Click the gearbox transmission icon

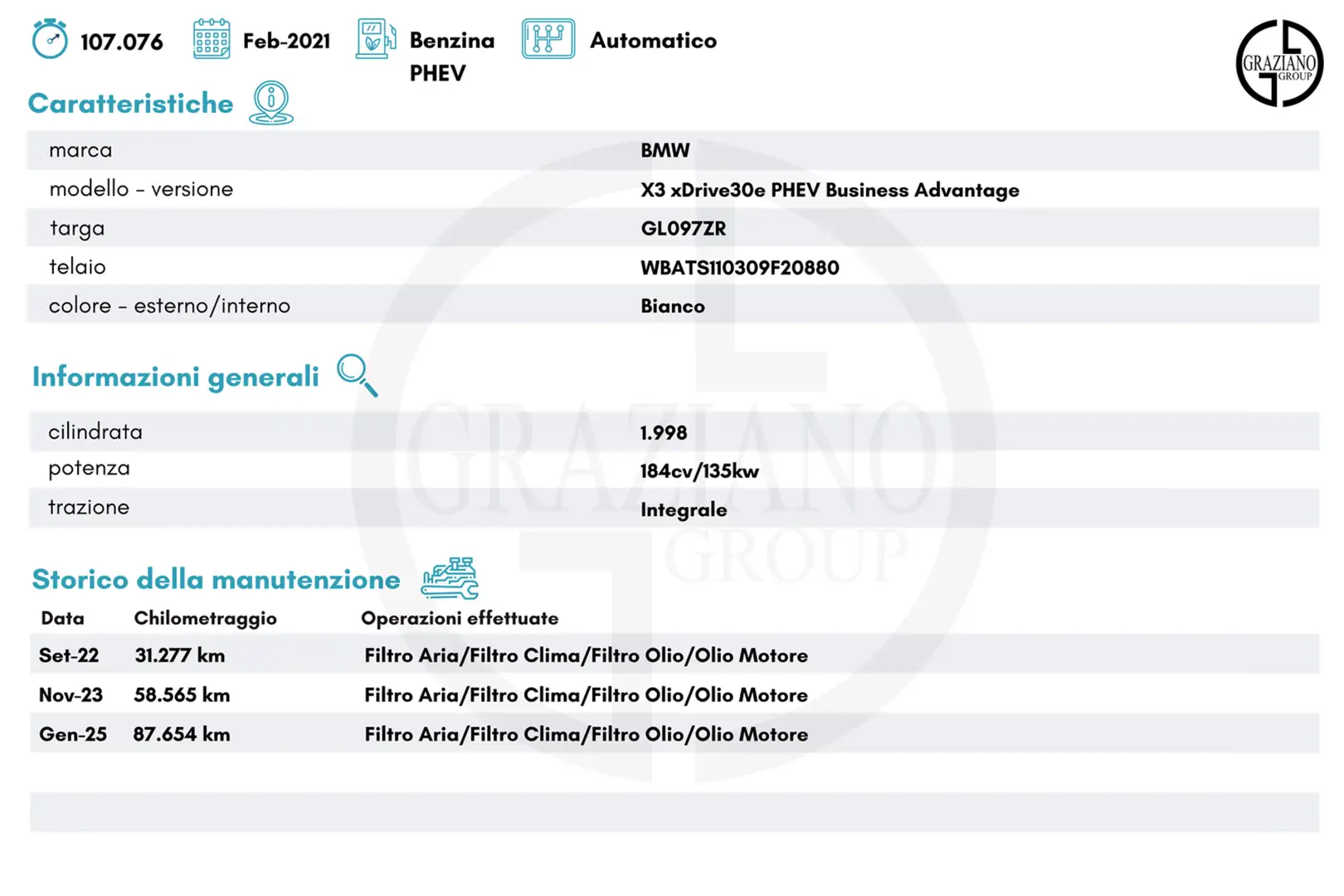point(548,39)
